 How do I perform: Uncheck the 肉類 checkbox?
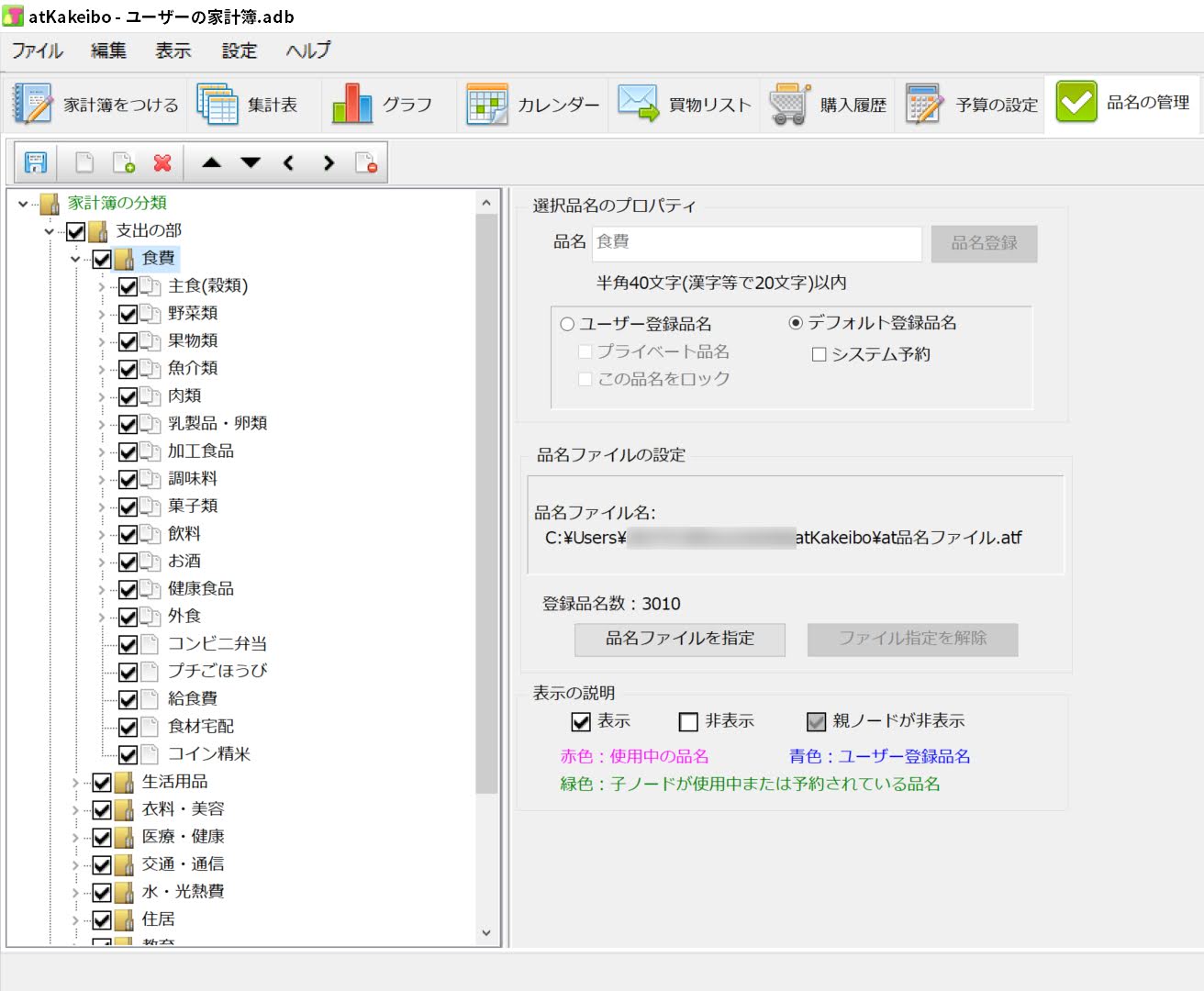coord(128,397)
